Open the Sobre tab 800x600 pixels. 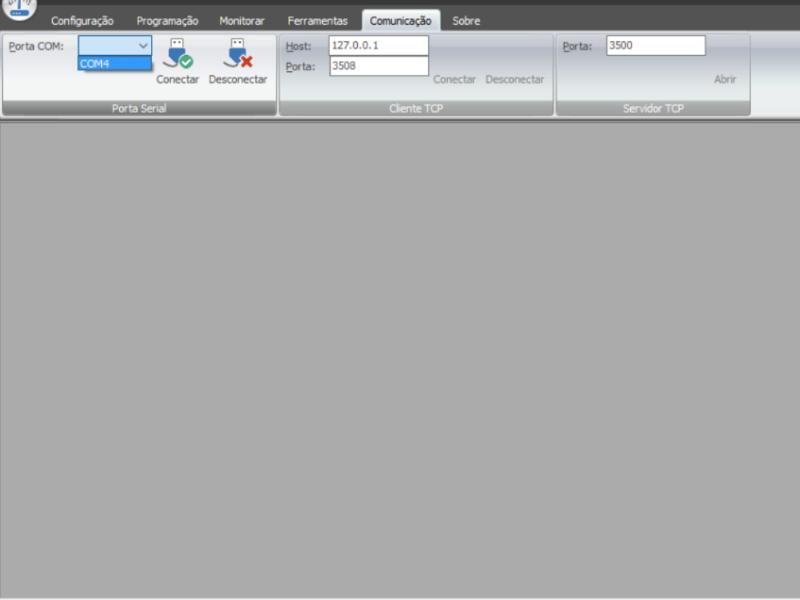click(466, 21)
